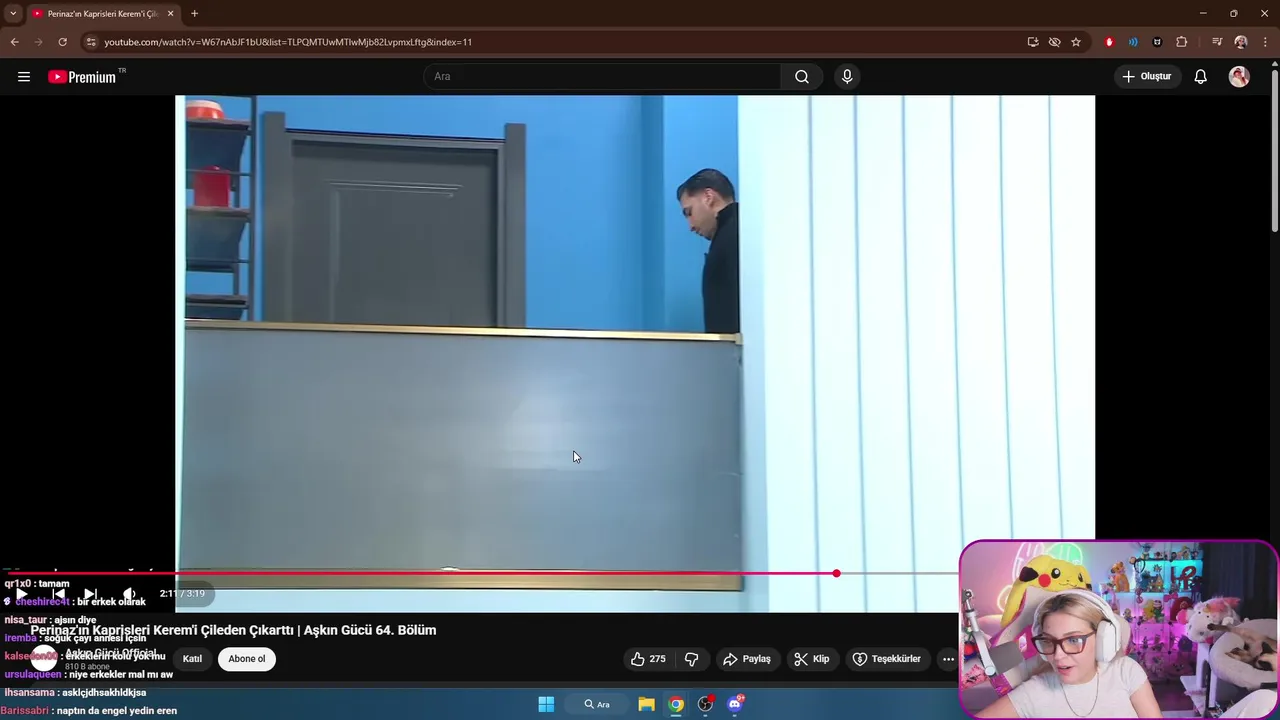
Task: Click the 2:11 / 3:19 time display
Action: coord(182,593)
